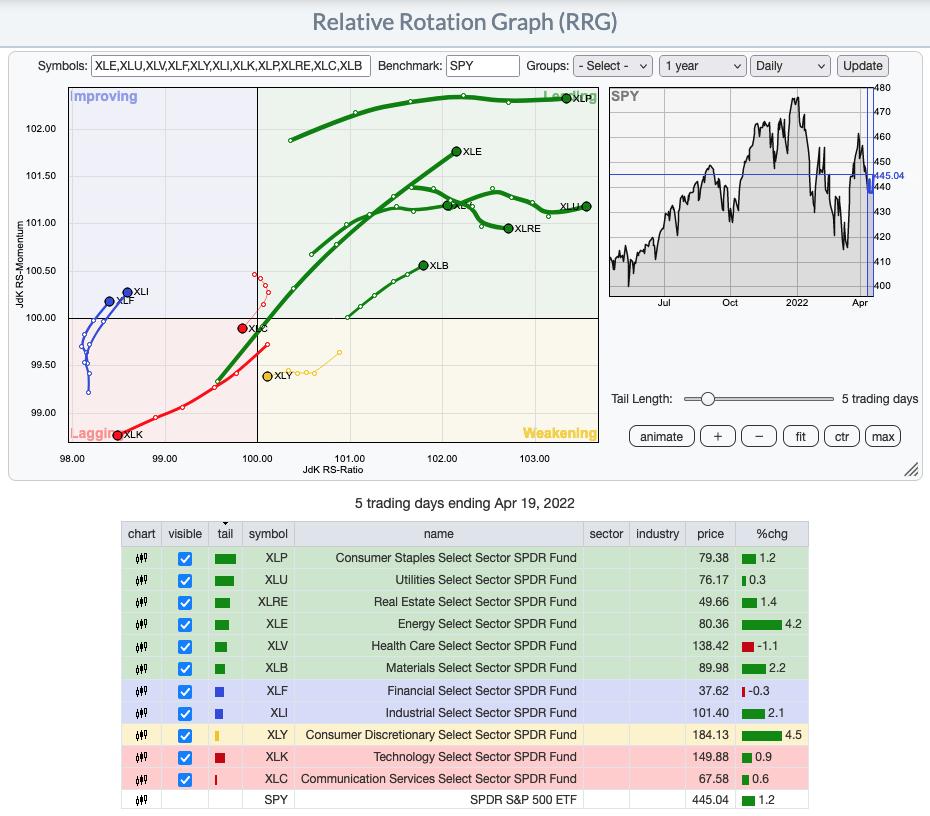Click the resize grip of the RRG panel
The height and width of the screenshot is (816, 930).
pos(911,470)
